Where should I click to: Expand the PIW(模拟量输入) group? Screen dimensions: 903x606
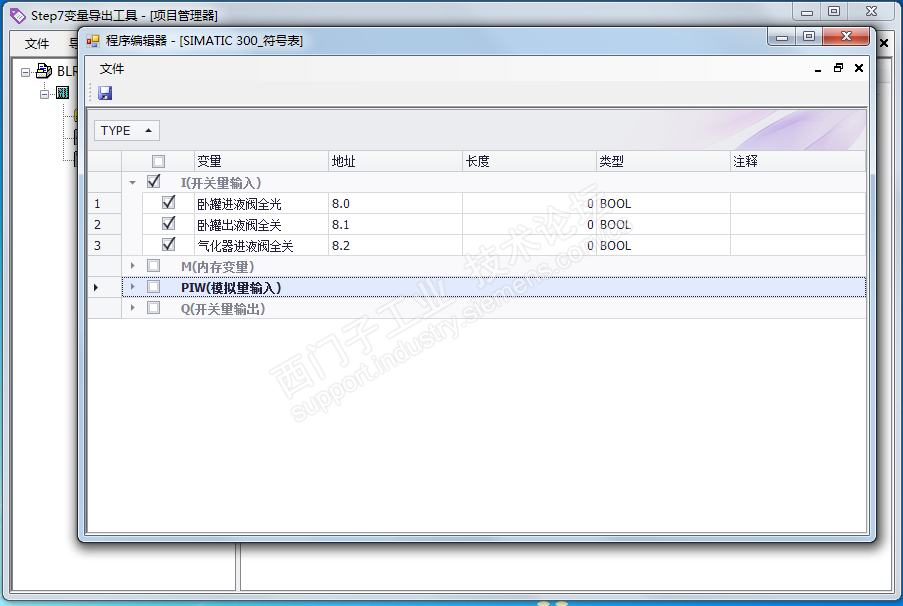[133, 286]
